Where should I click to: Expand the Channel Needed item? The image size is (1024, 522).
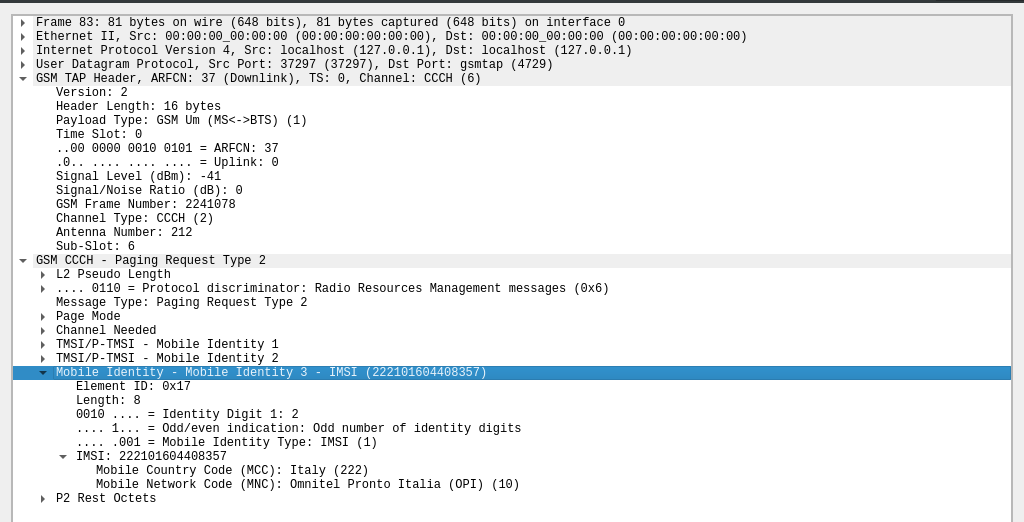coord(43,331)
